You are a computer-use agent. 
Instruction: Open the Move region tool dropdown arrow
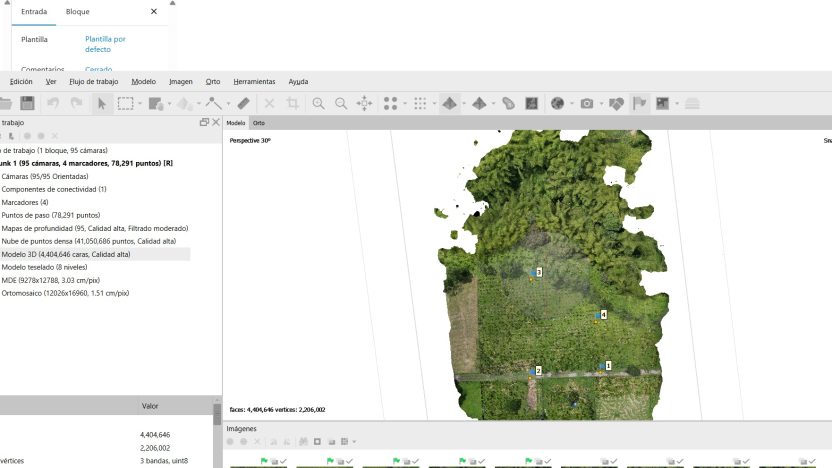pos(169,103)
